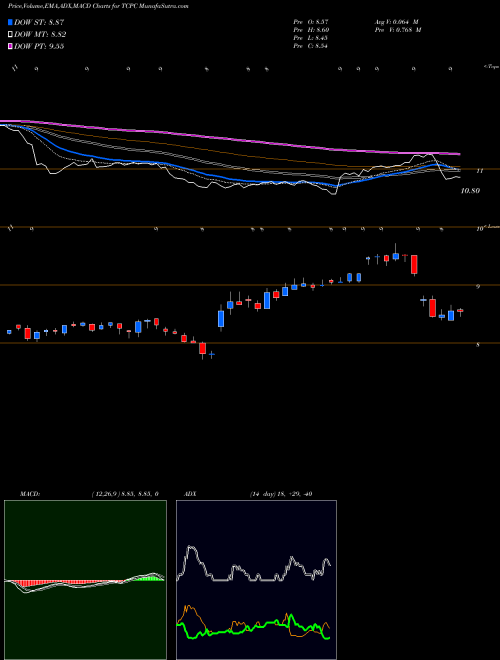Click the white DOW MT legend swatch
This screenshot has height=660, width=500.
(10, 35)
